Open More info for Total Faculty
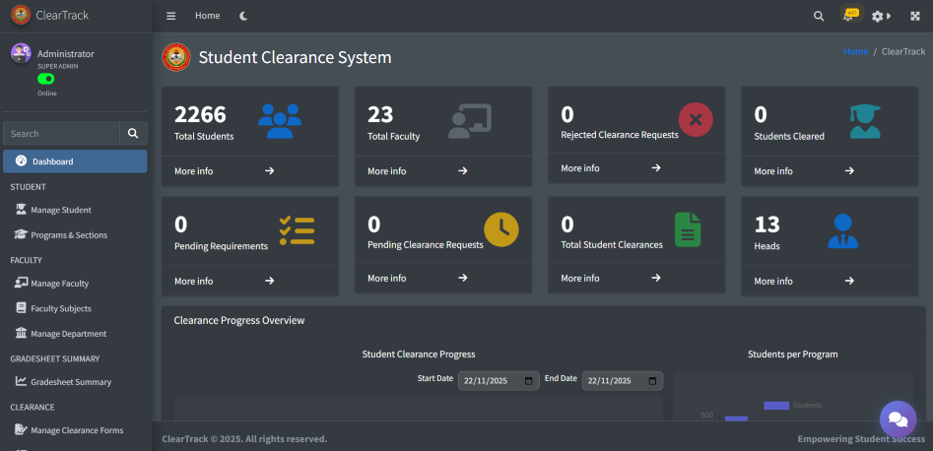 444,171
